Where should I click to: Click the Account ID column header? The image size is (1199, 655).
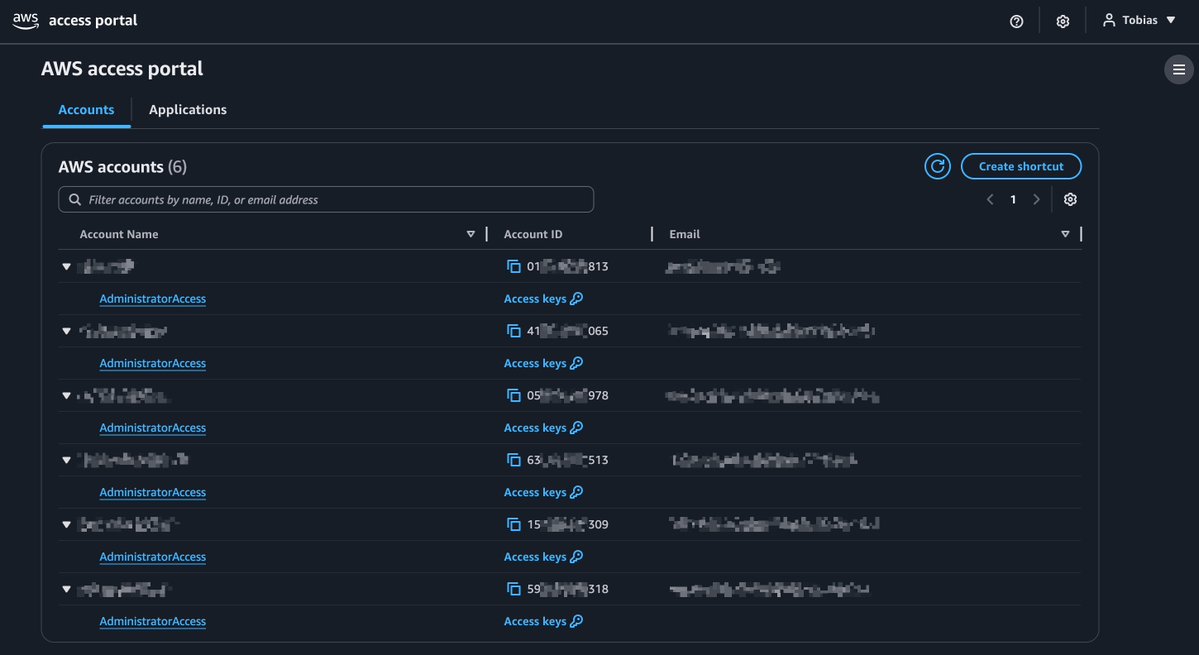pyautogui.click(x=533, y=235)
